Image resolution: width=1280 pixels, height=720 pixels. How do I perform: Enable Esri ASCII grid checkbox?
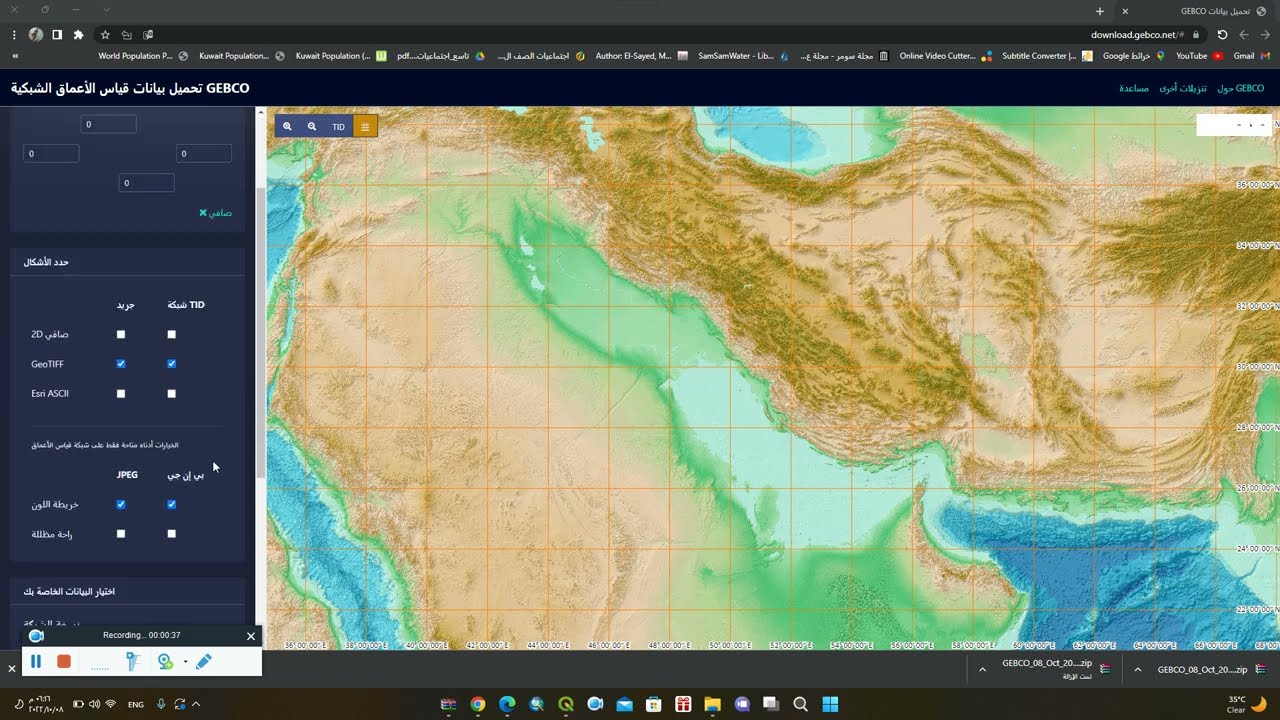point(121,394)
